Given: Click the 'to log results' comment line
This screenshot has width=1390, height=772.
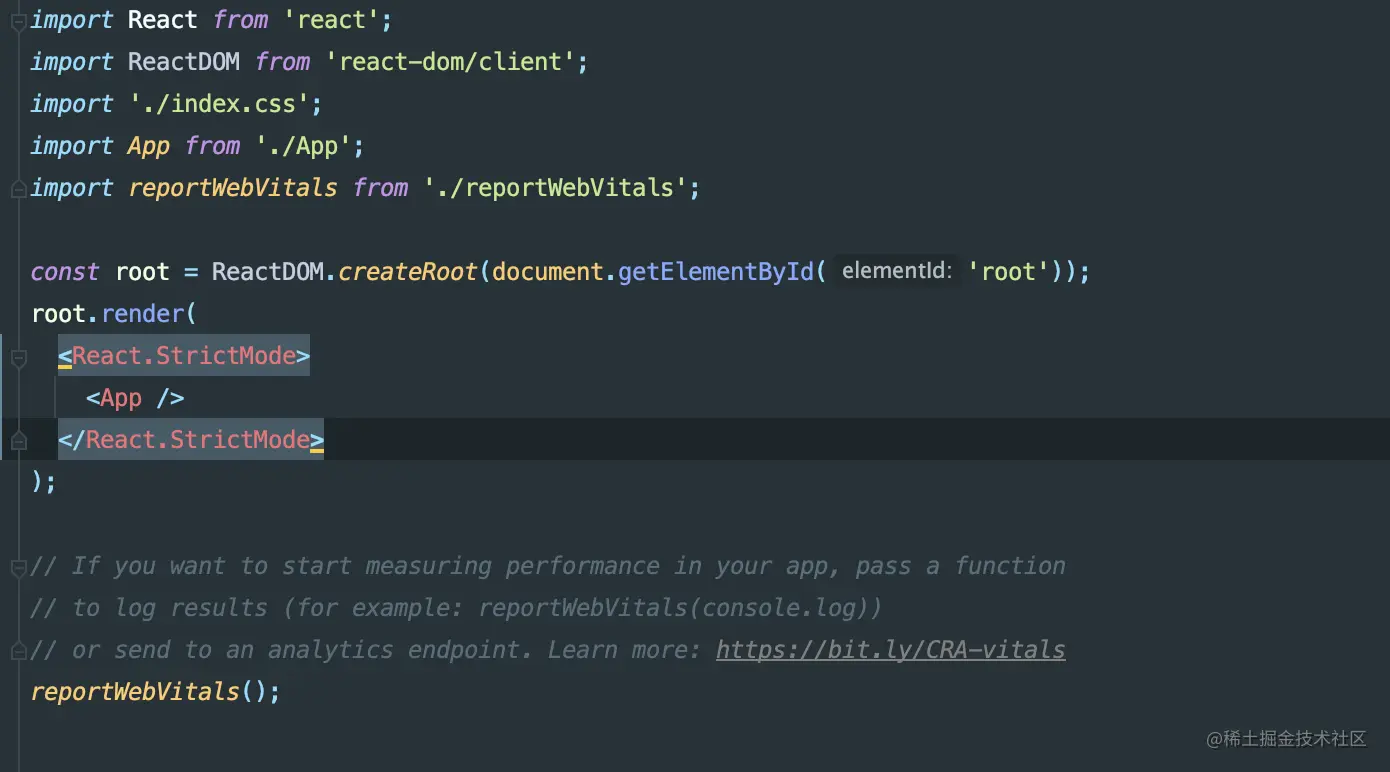Looking at the screenshot, I should (x=457, y=608).
